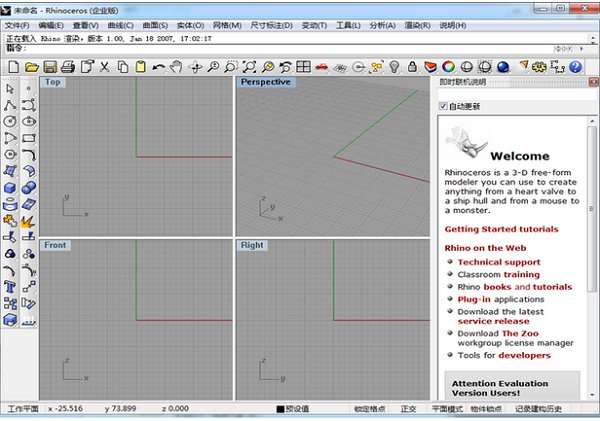This screenshot has height=421, width=600.
Task: Click the Print icon
Action: point(68,67)
